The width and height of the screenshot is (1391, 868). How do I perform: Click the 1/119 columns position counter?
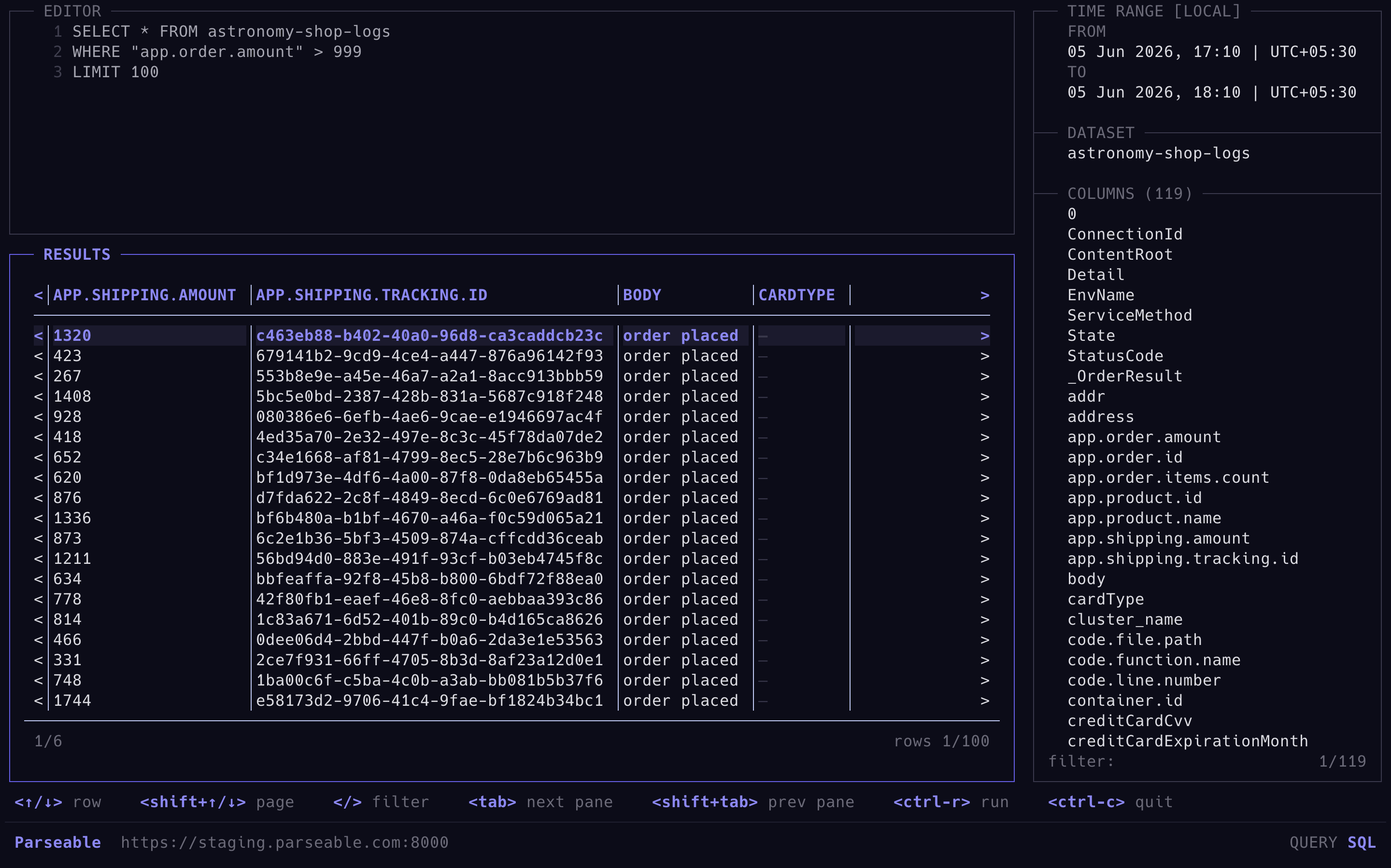tap(1342, 762)
